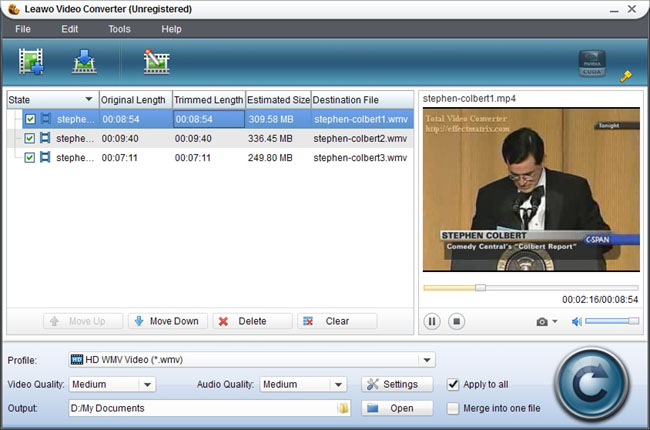
Task: Click trimmed length 00:08:54 cell
Action: (209, 119)
